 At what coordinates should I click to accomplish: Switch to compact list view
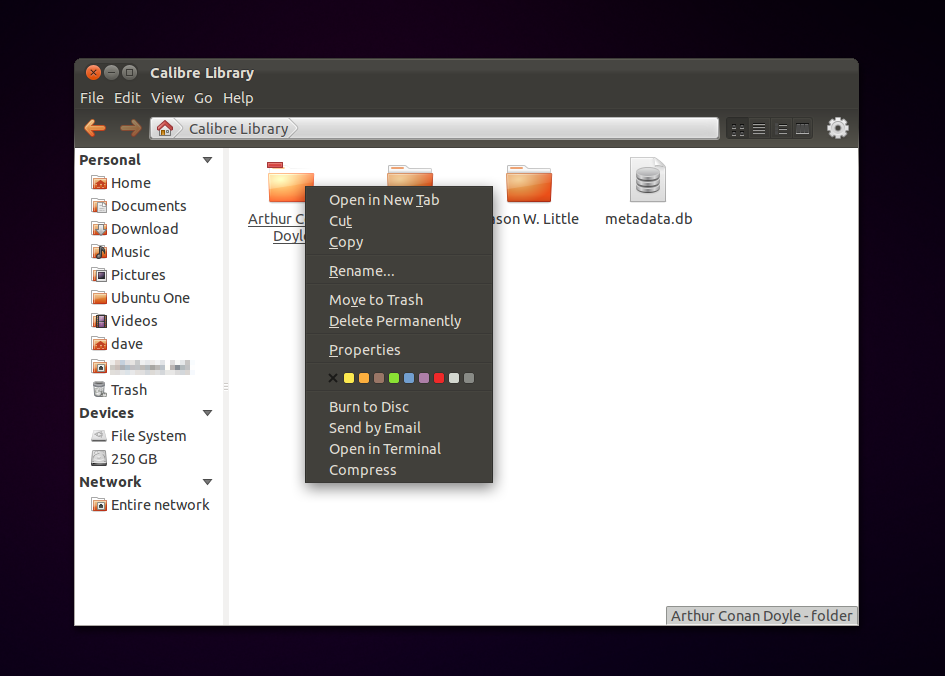tap(782, 128)
